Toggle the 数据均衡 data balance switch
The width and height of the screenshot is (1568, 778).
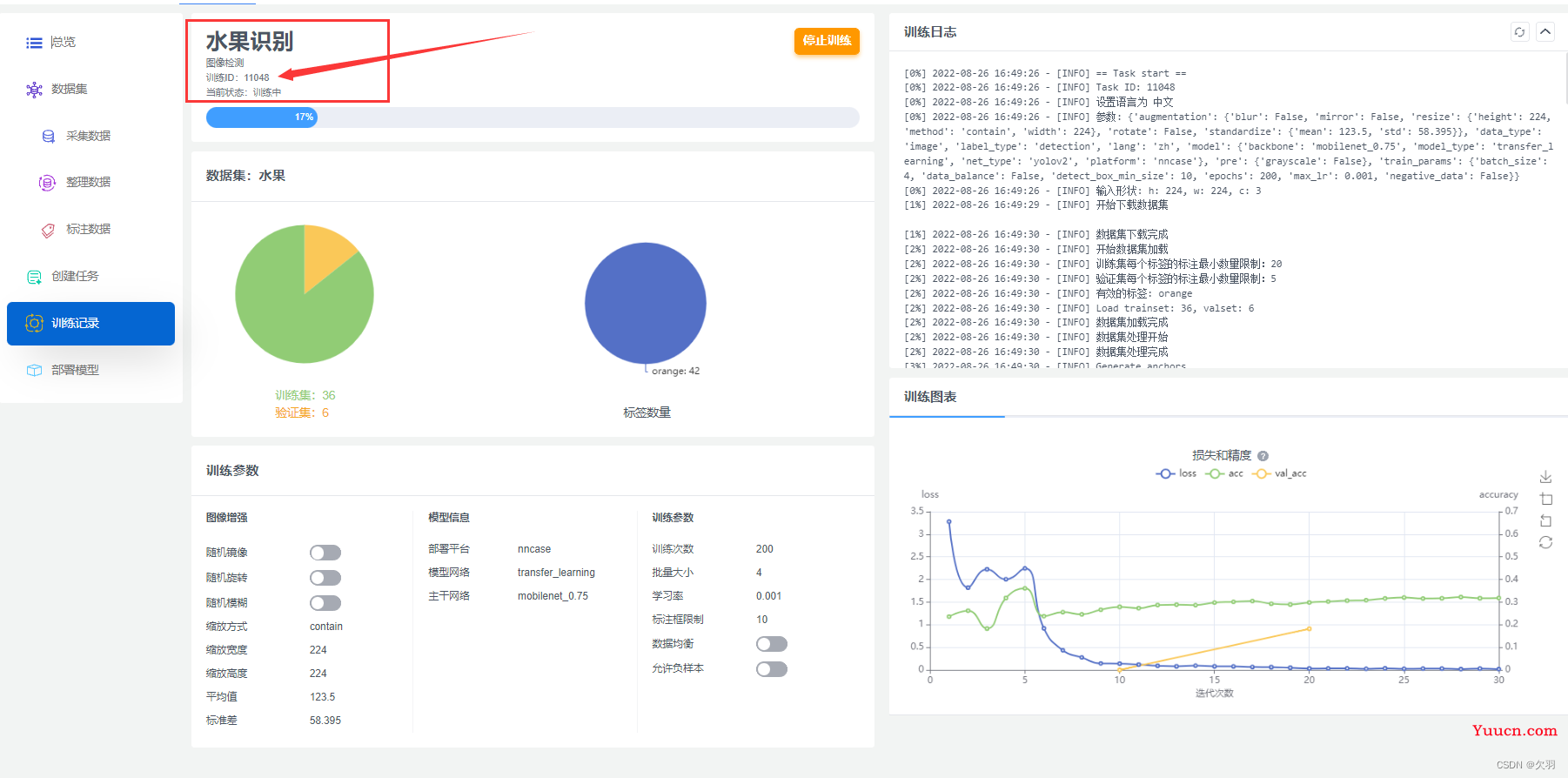[772, 644]
